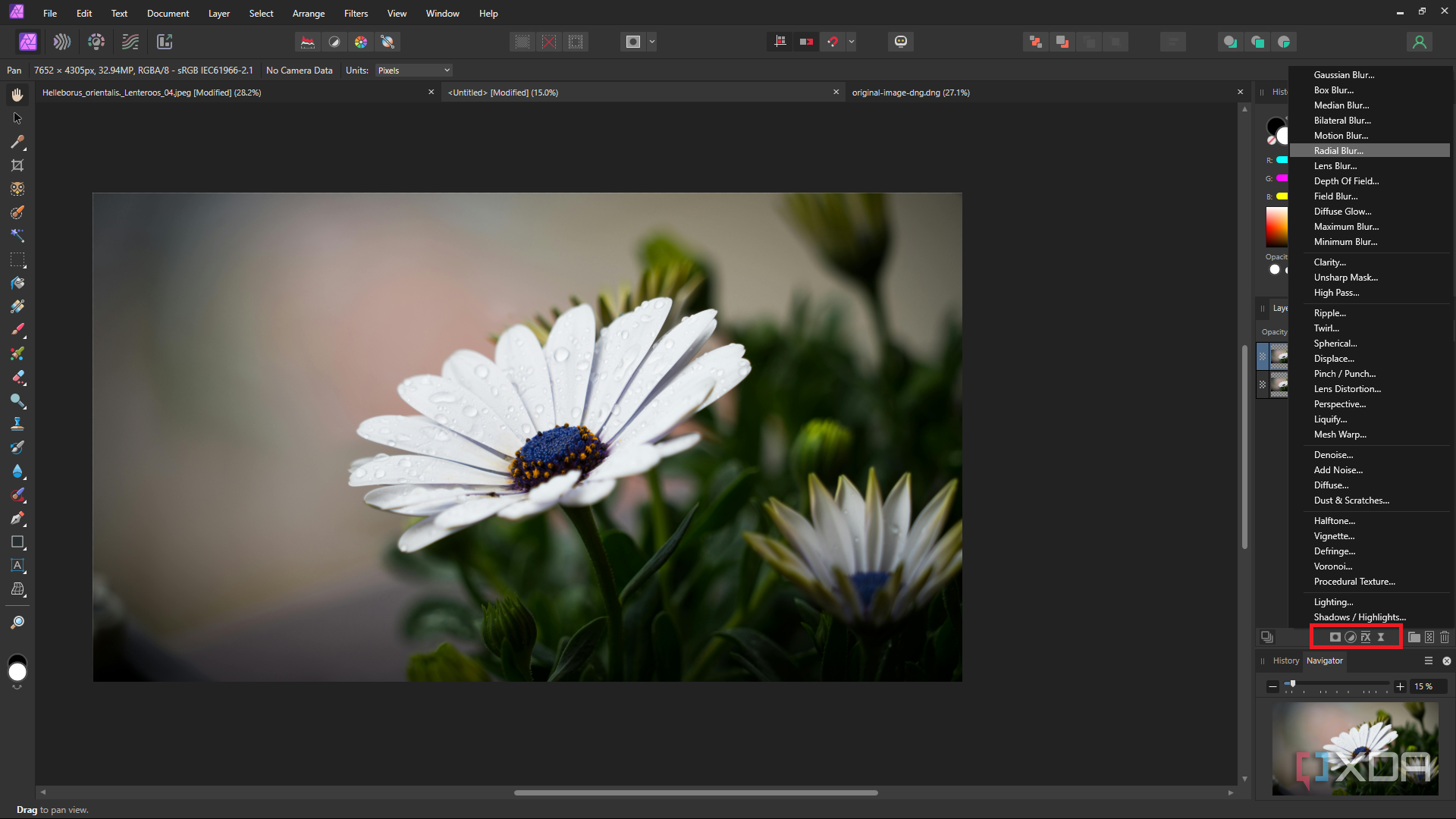This screenshot has width=1456, height=819.
Task: Choose Vignette filter
Action: 1370,536
